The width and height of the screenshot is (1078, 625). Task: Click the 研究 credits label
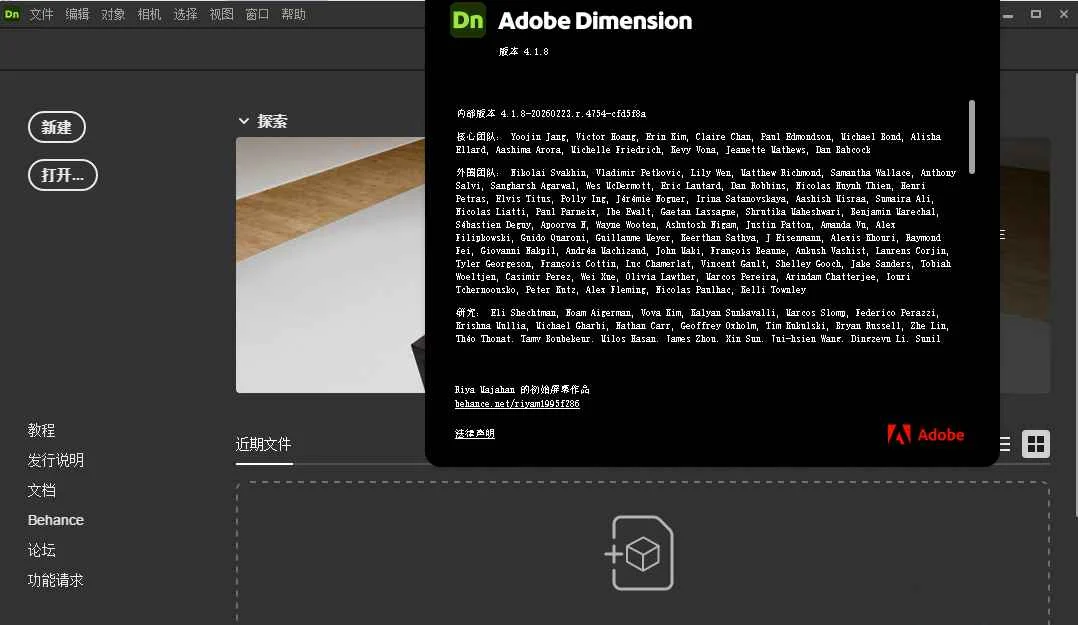click(x=468, y=313)
